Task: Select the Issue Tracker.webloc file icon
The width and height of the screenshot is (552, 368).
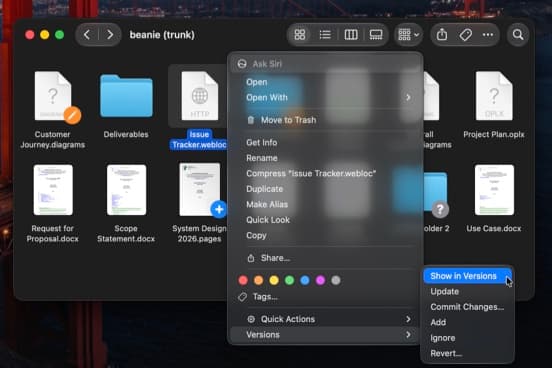Action: [x=200, y=96]
